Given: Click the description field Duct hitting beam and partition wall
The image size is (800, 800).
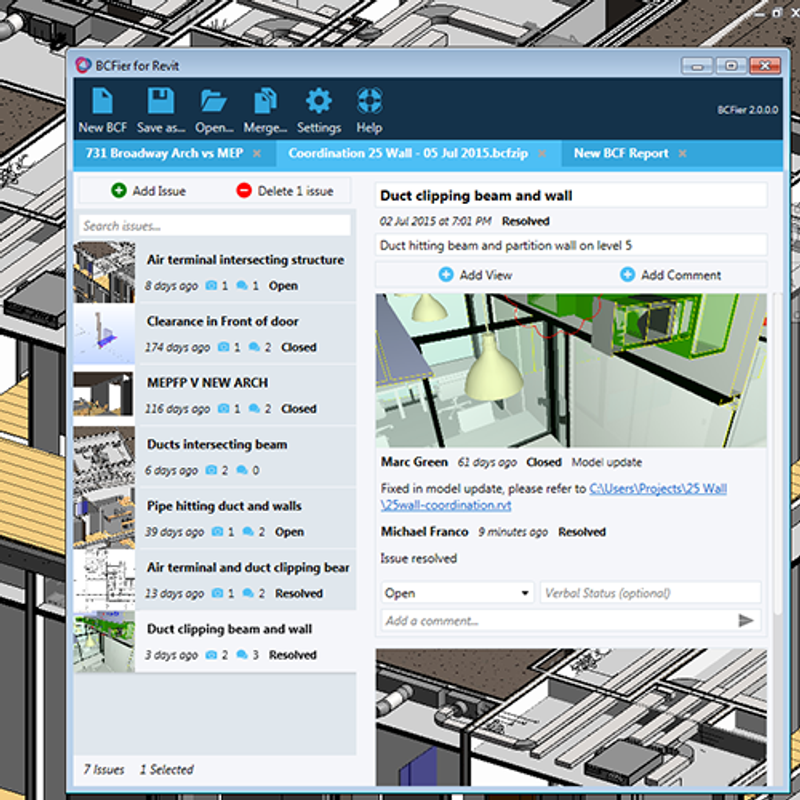Looking at the screenshot, I should 571,245.
